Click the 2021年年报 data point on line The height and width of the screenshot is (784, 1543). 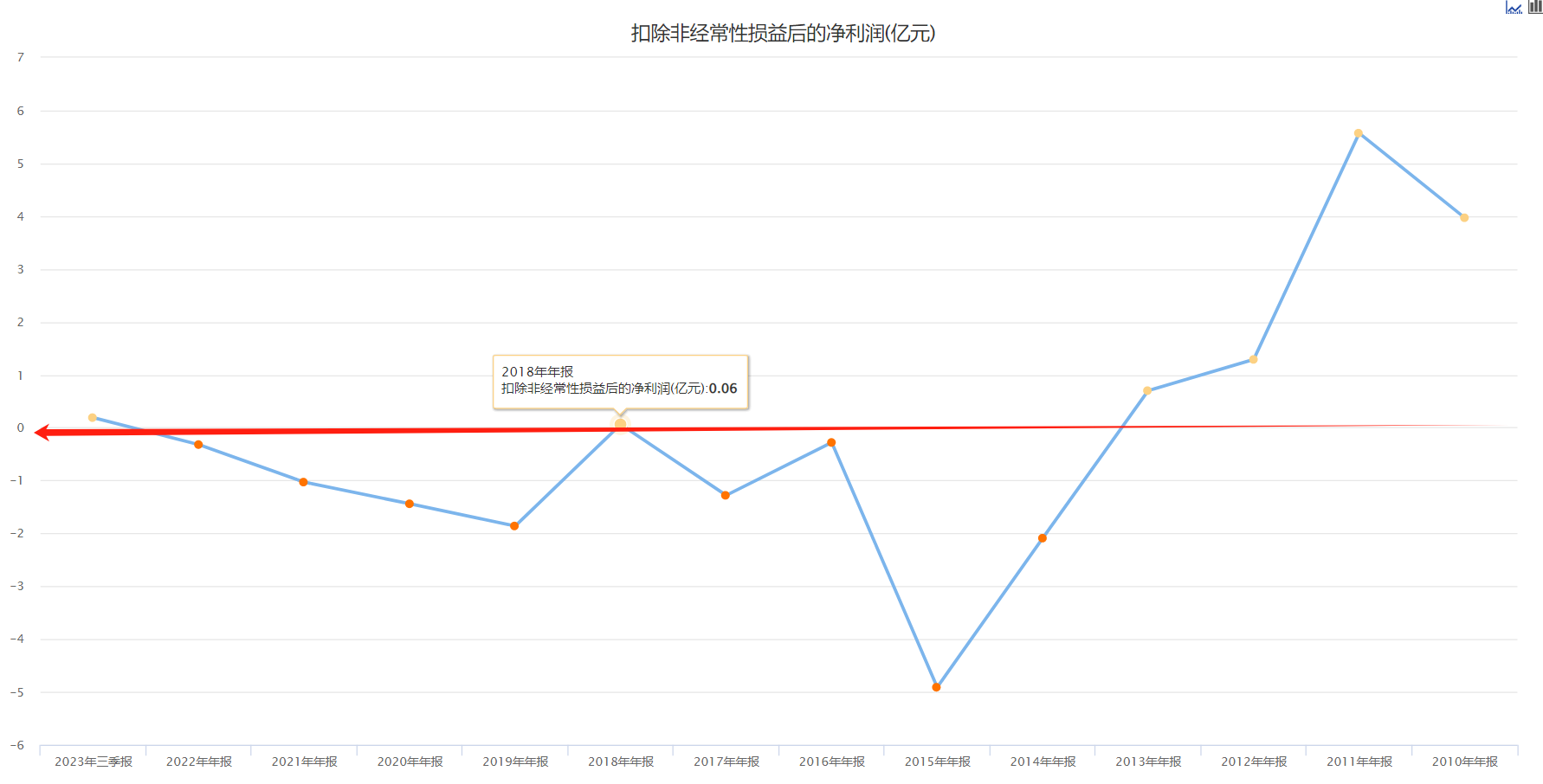click(x=304, y=482)
